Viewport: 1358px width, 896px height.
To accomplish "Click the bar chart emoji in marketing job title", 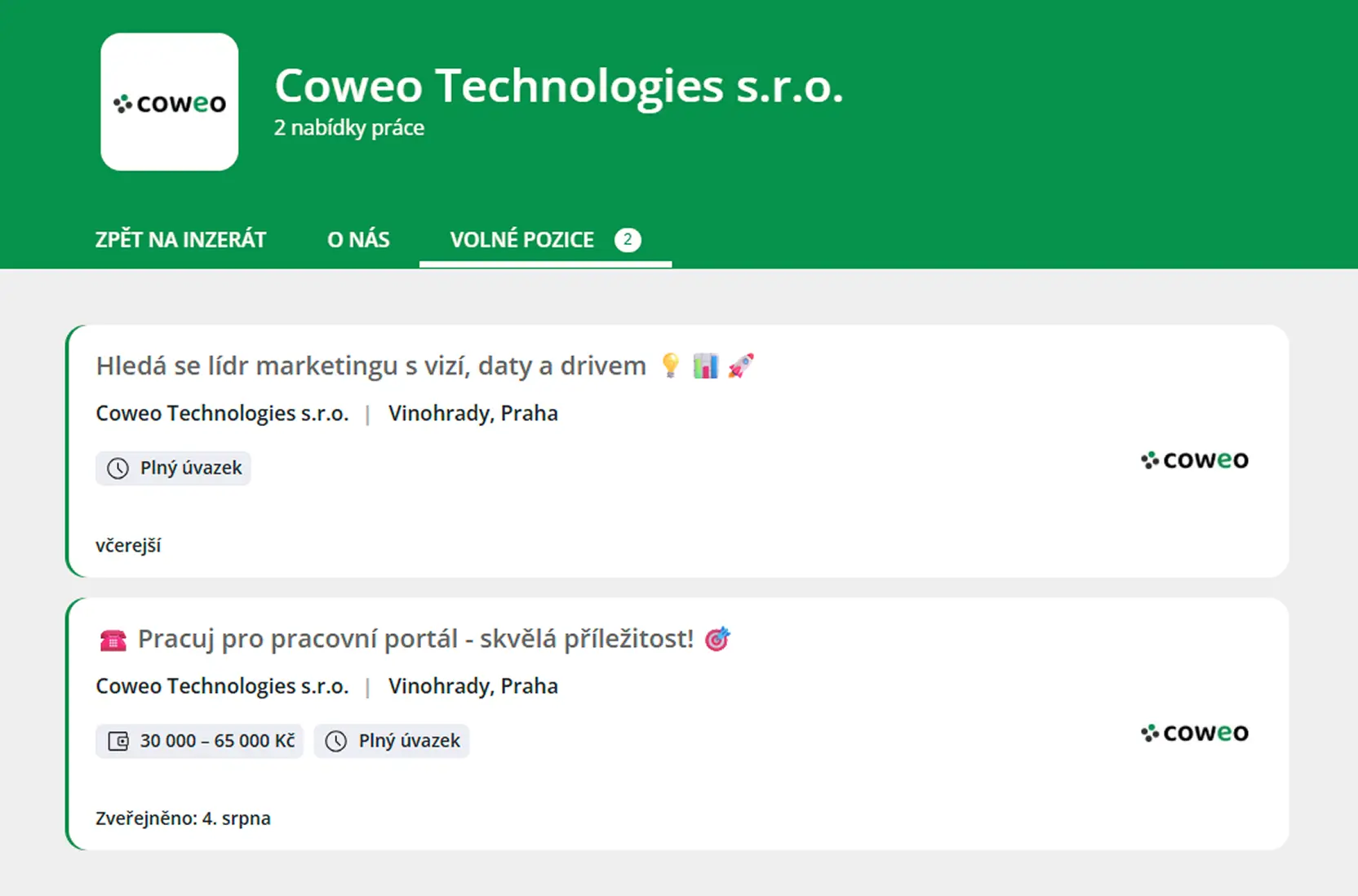I will [x=706, y=366].
